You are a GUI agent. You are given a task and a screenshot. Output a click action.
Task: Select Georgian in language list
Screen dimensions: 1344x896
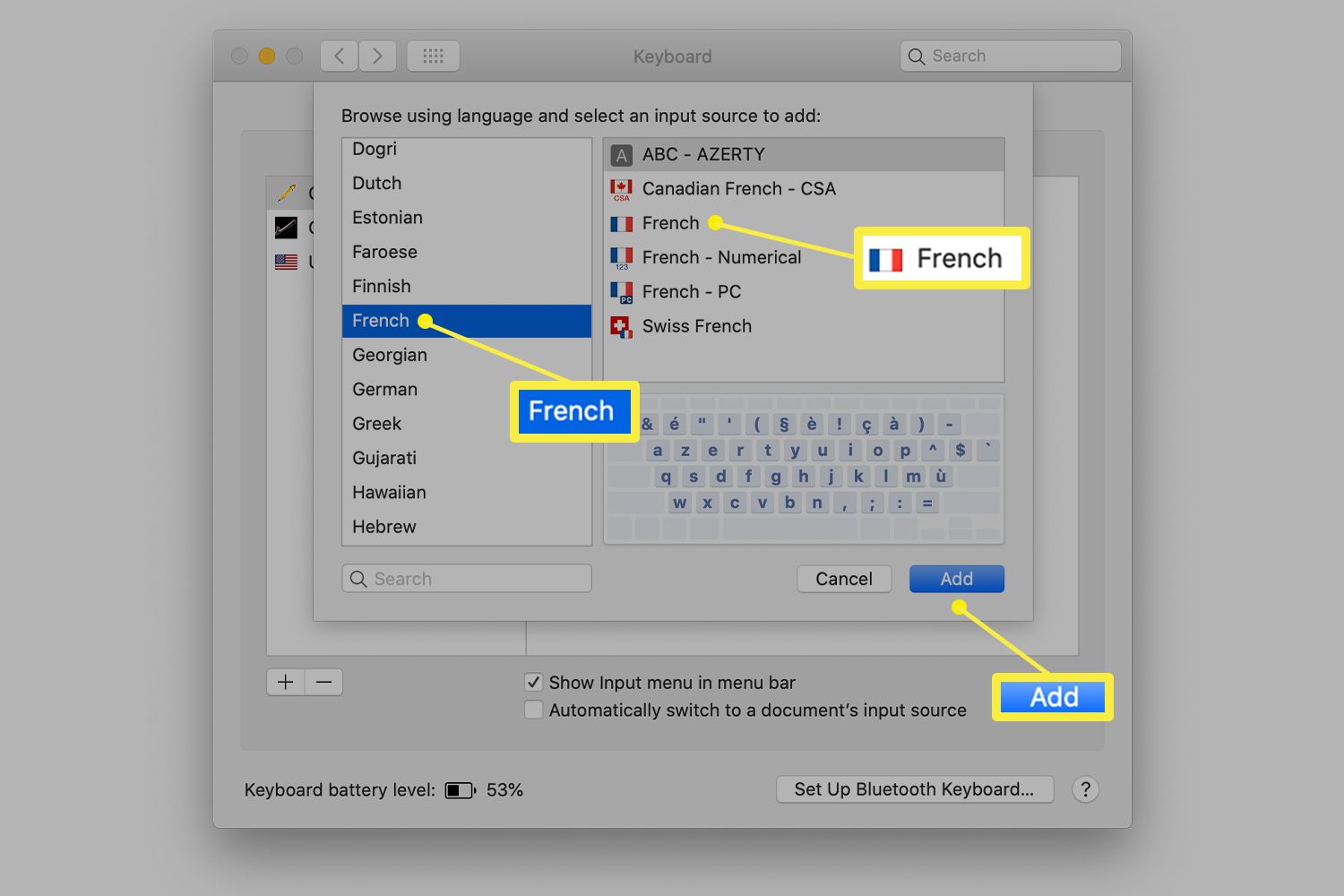[x=467, y=355]
